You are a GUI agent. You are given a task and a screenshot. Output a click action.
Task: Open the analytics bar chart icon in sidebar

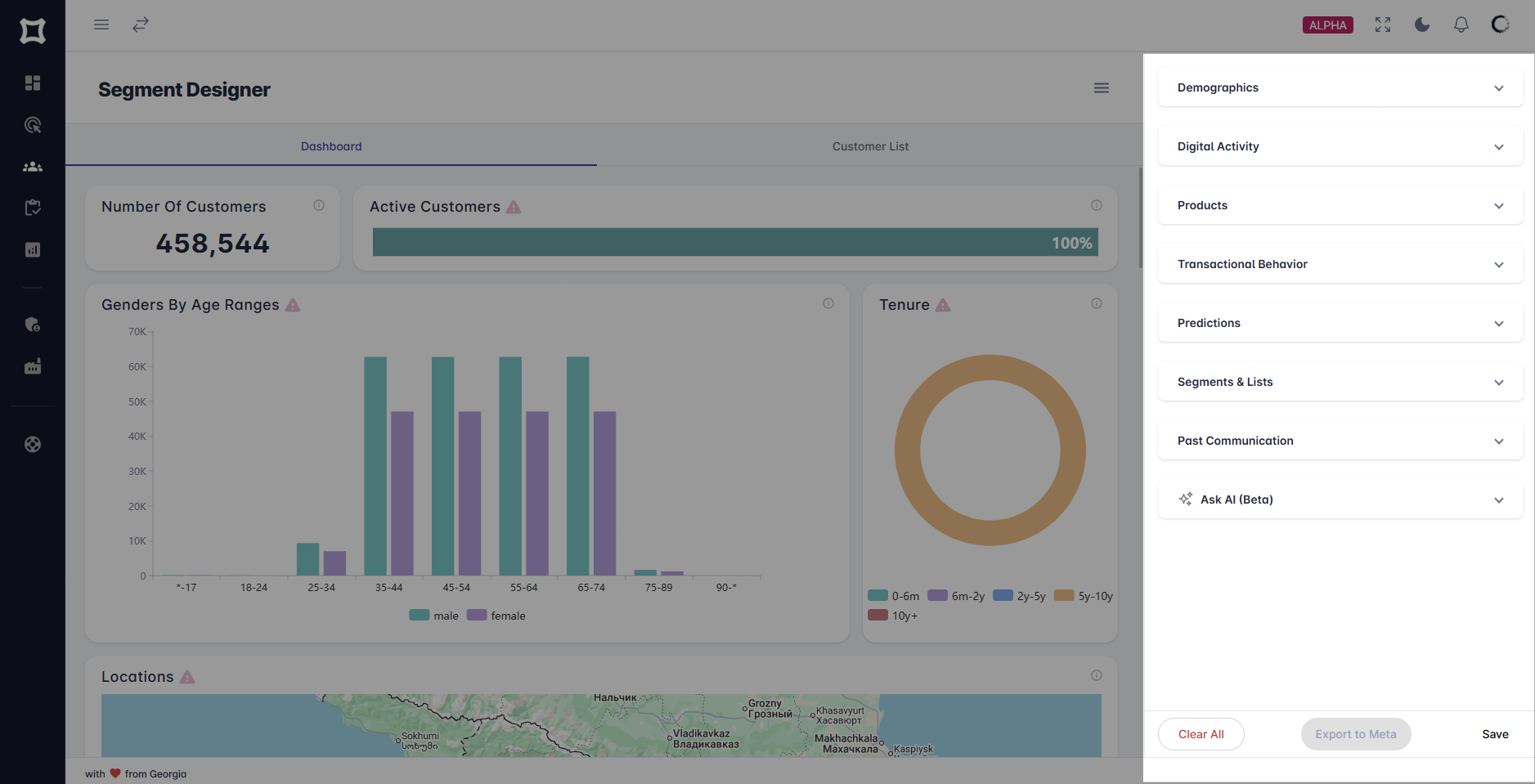coord(33,249)
